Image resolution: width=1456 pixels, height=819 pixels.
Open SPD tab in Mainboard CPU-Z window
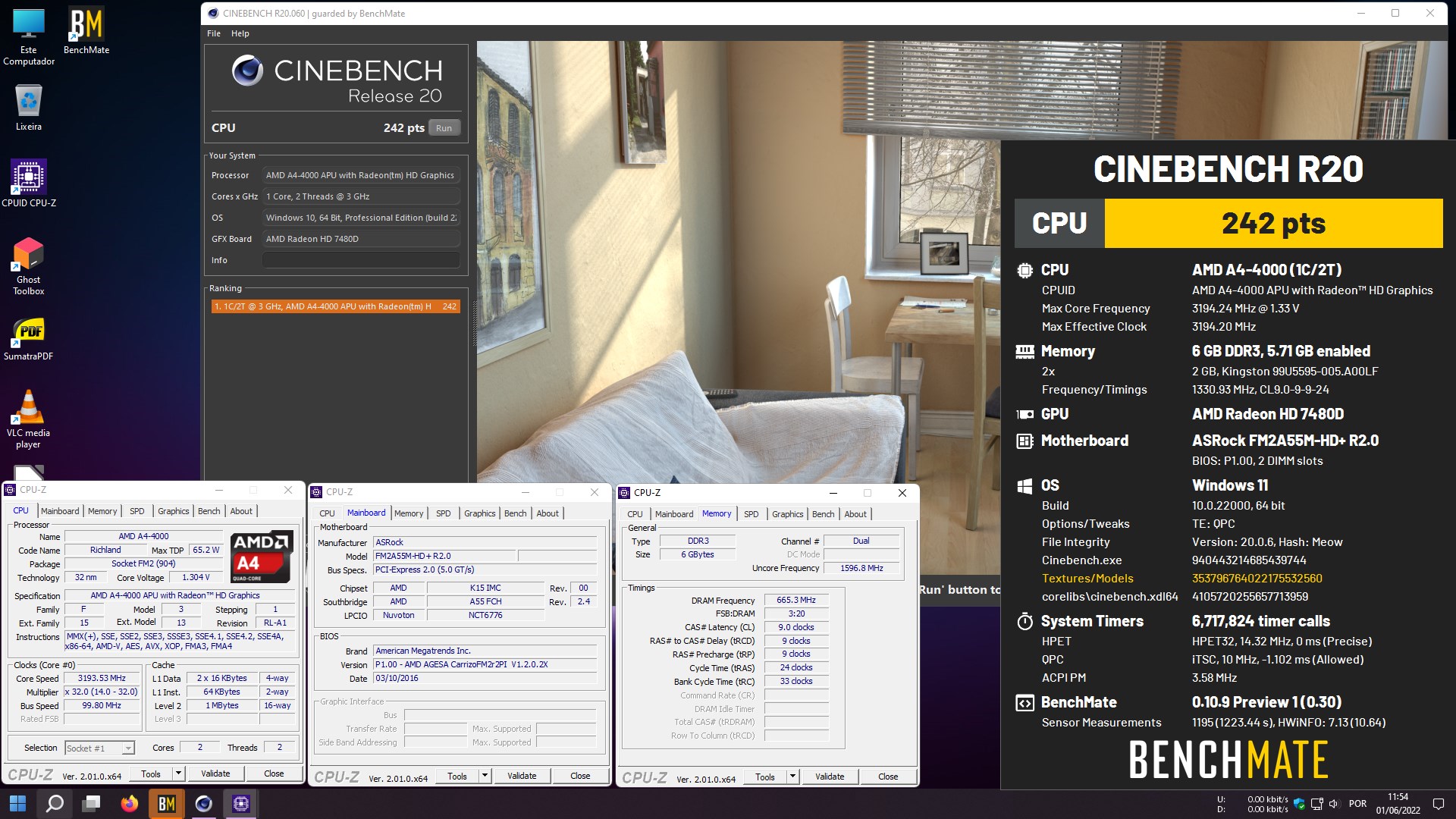click(444, 513)
